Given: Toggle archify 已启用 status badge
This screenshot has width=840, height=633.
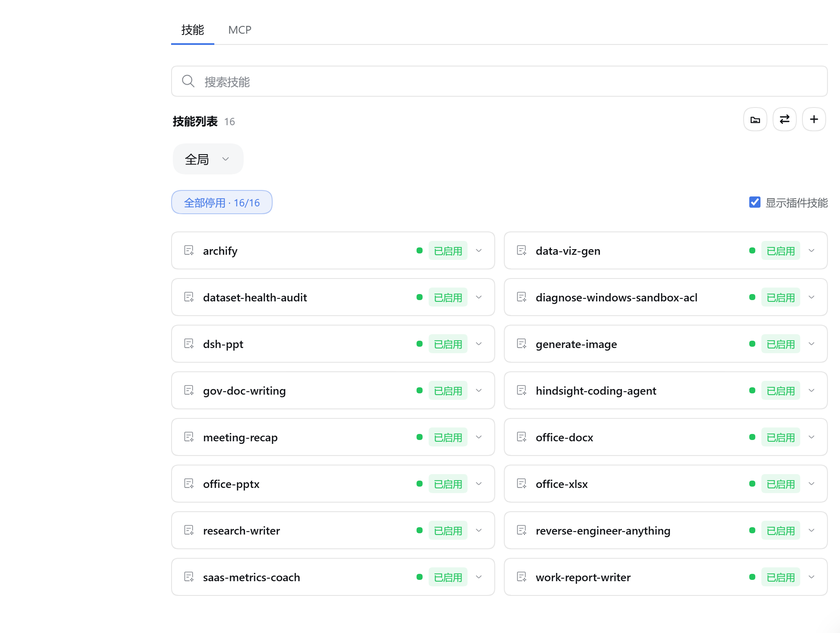Looking at the screenshot, I should 448,251.
